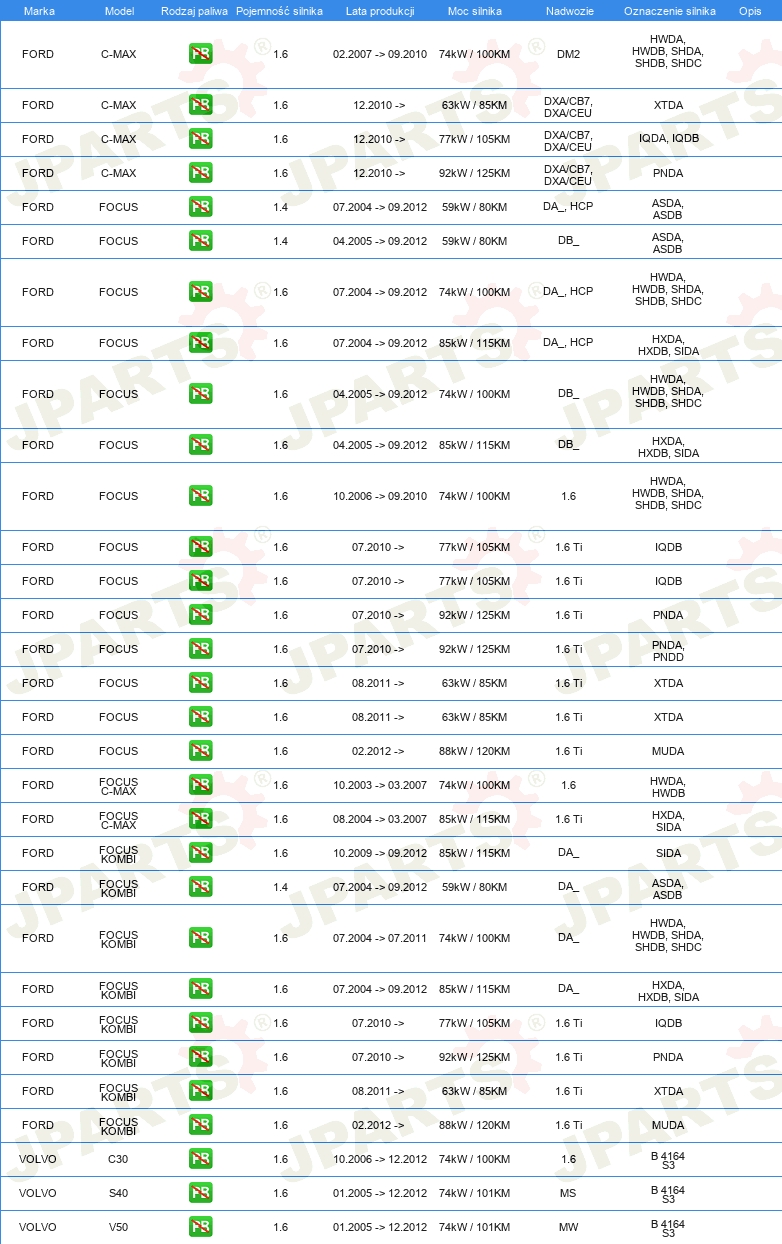Select the MS body cell
The image size is (782, 1244).
[x=568, y=1193]
